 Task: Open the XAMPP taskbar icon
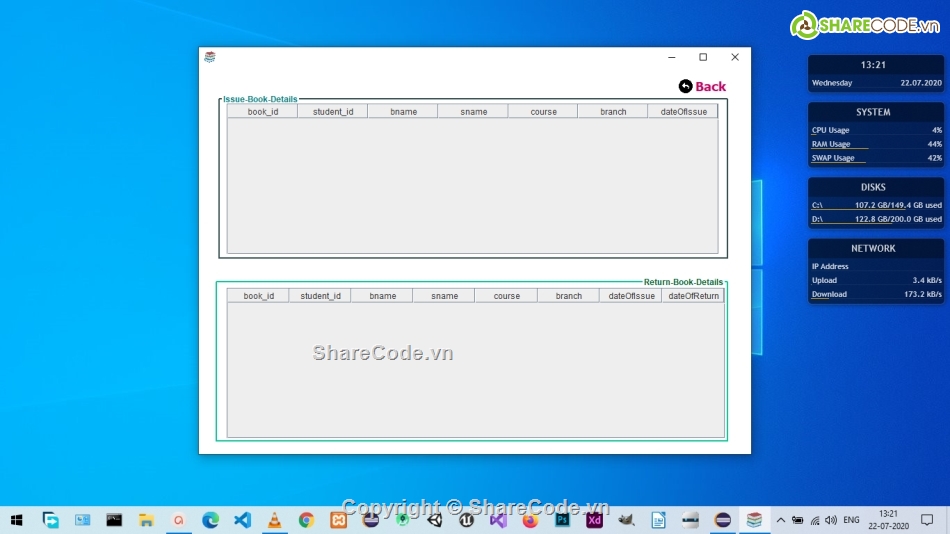[338, 520]
